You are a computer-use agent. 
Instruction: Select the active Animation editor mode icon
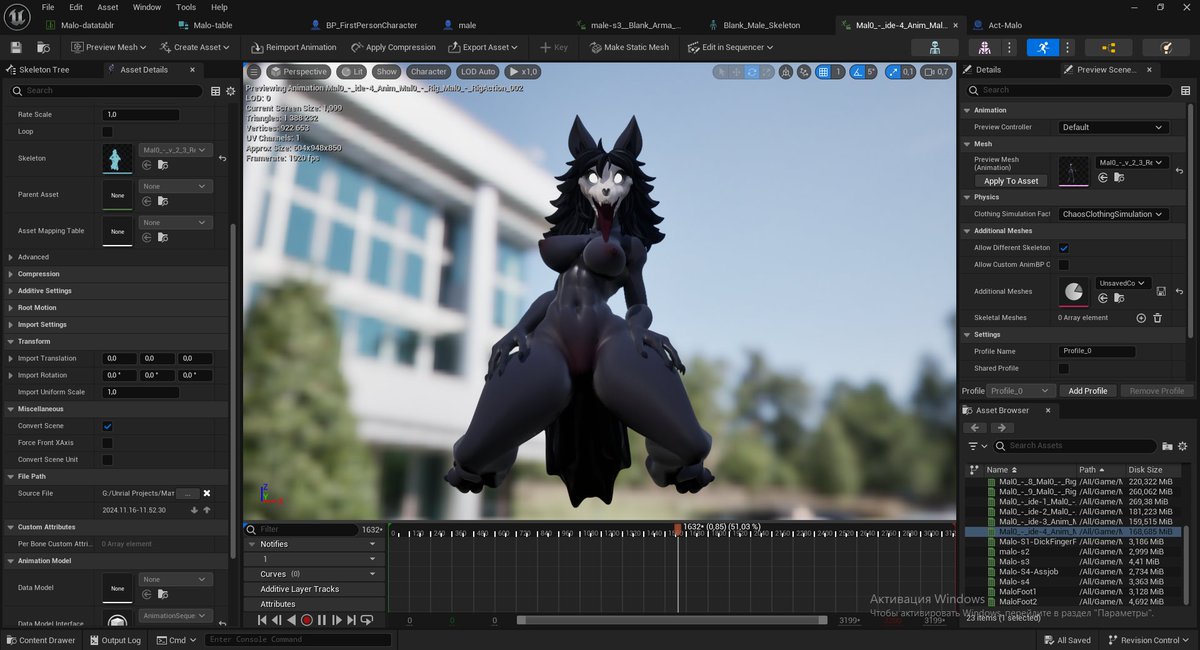click(1044, 47)
